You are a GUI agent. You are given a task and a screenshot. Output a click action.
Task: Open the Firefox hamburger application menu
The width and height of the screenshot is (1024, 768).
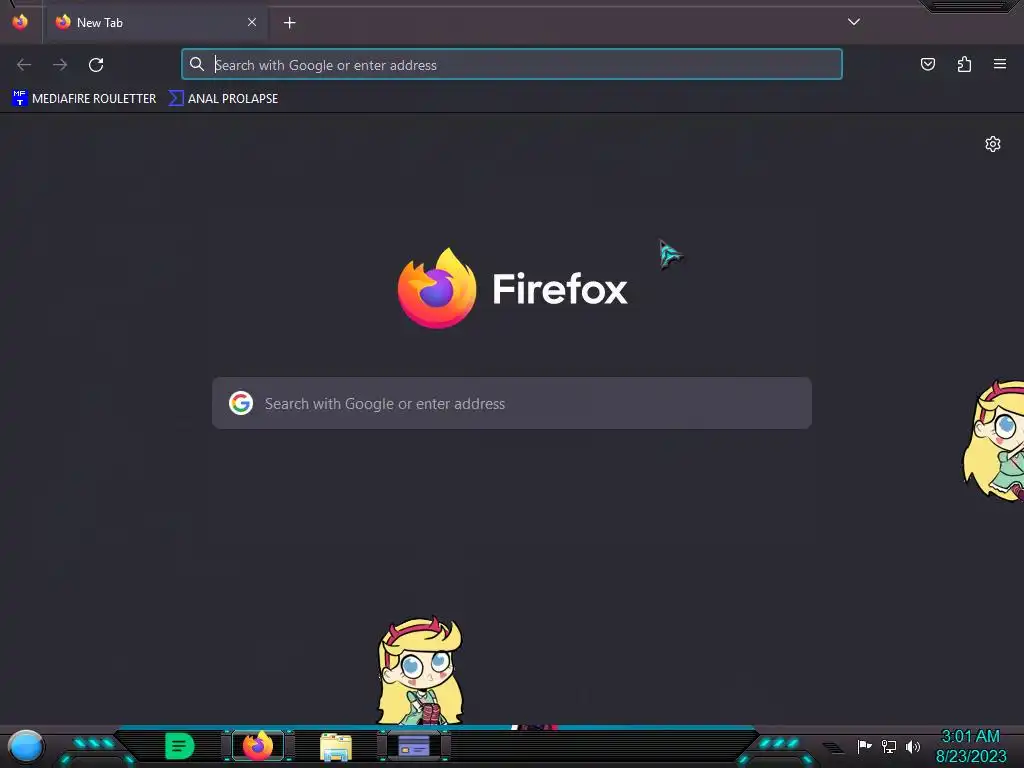pyautogui.click(x=1000, y=64)
